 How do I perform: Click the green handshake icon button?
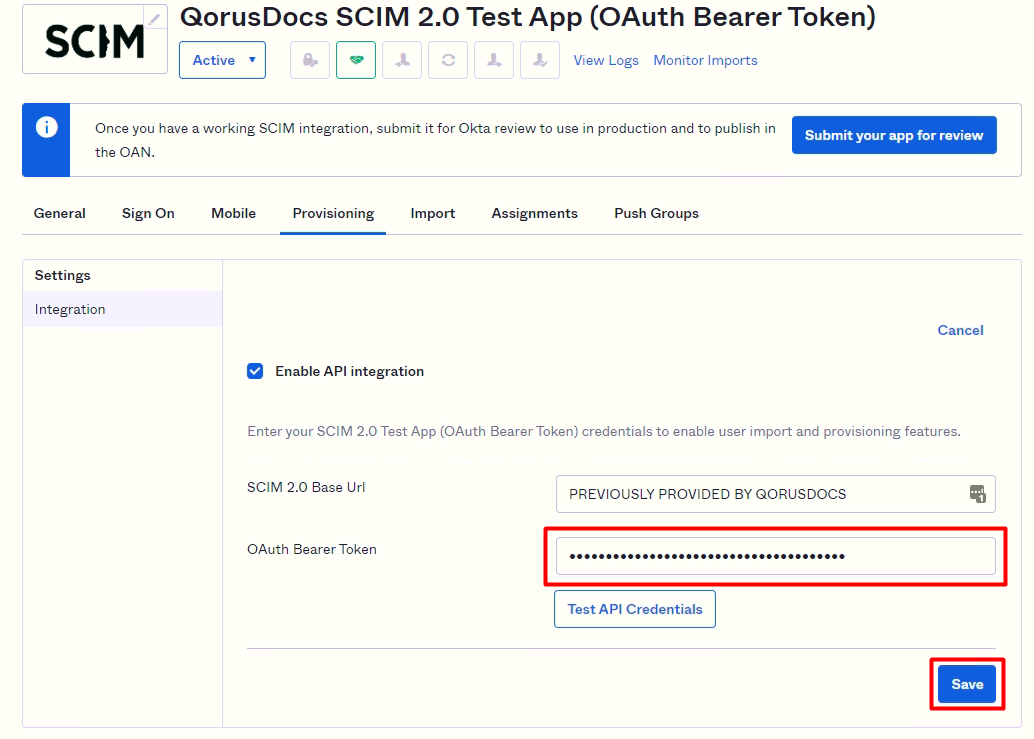point(356,60)
